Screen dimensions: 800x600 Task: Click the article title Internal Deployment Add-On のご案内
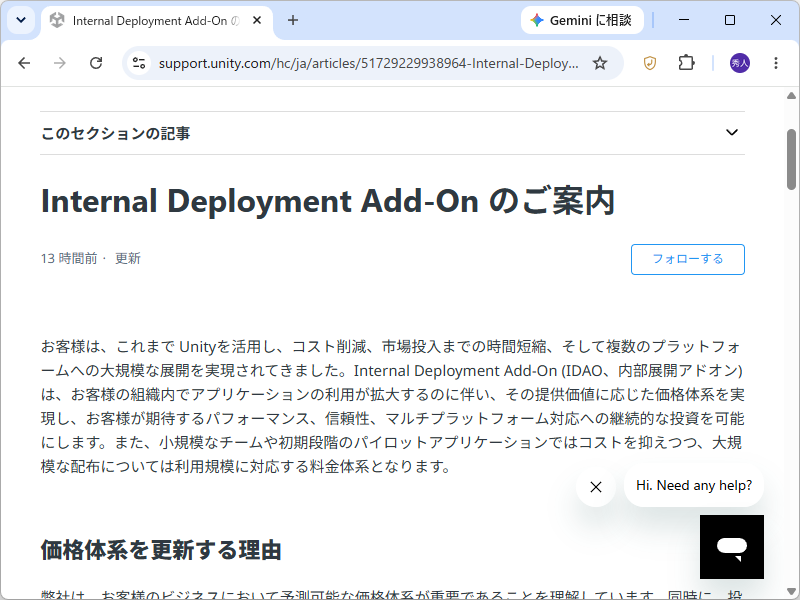(328, 201)
